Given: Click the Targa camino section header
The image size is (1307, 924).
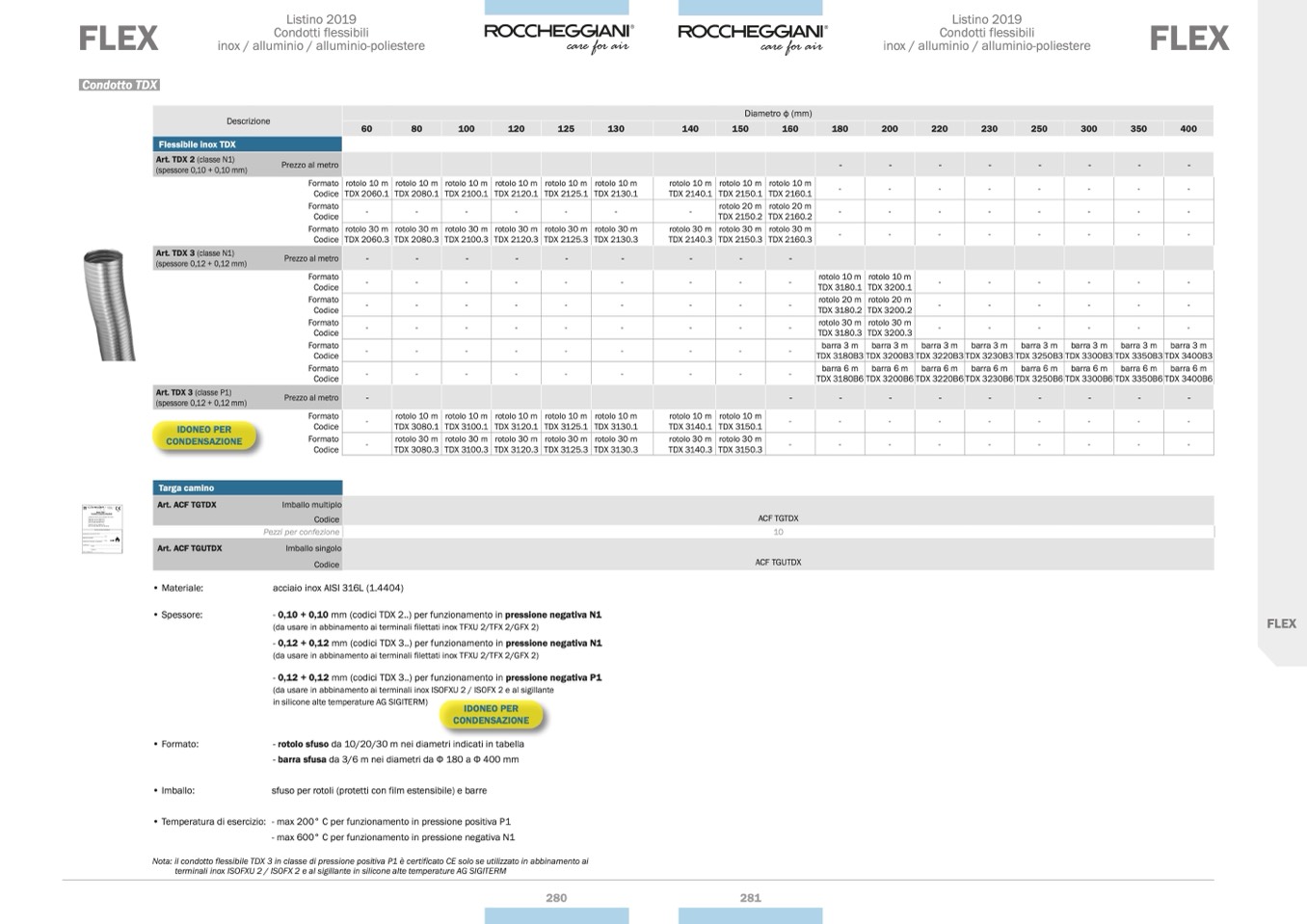Looking at the screenshot, I should point(187,488).
